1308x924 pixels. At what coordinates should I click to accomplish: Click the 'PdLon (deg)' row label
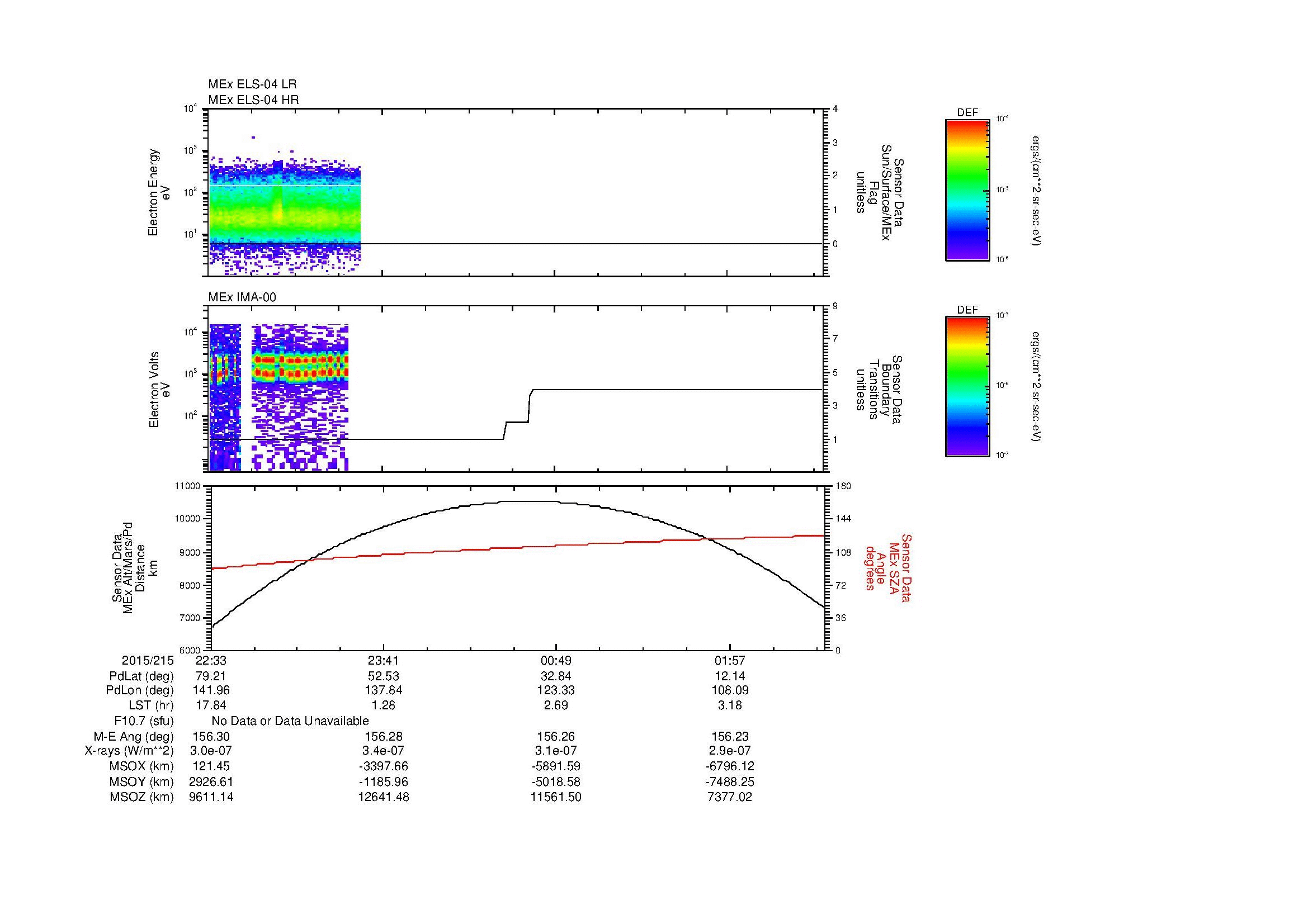140,690
